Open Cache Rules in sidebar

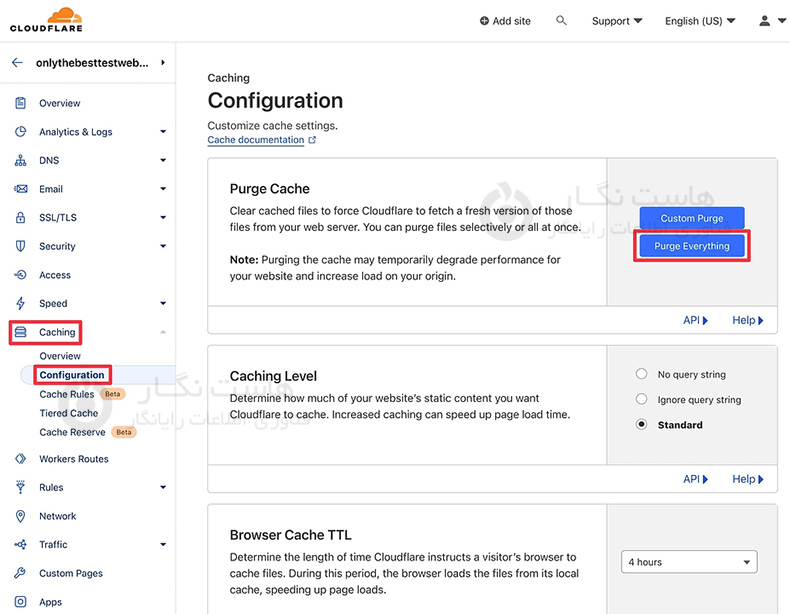click(67, 394)
